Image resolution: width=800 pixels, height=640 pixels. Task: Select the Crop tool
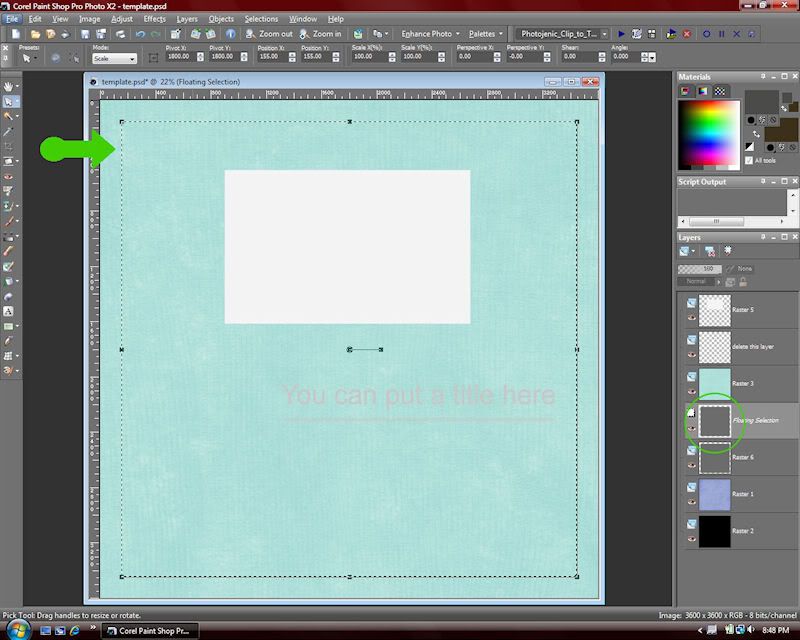click(8, 146)
